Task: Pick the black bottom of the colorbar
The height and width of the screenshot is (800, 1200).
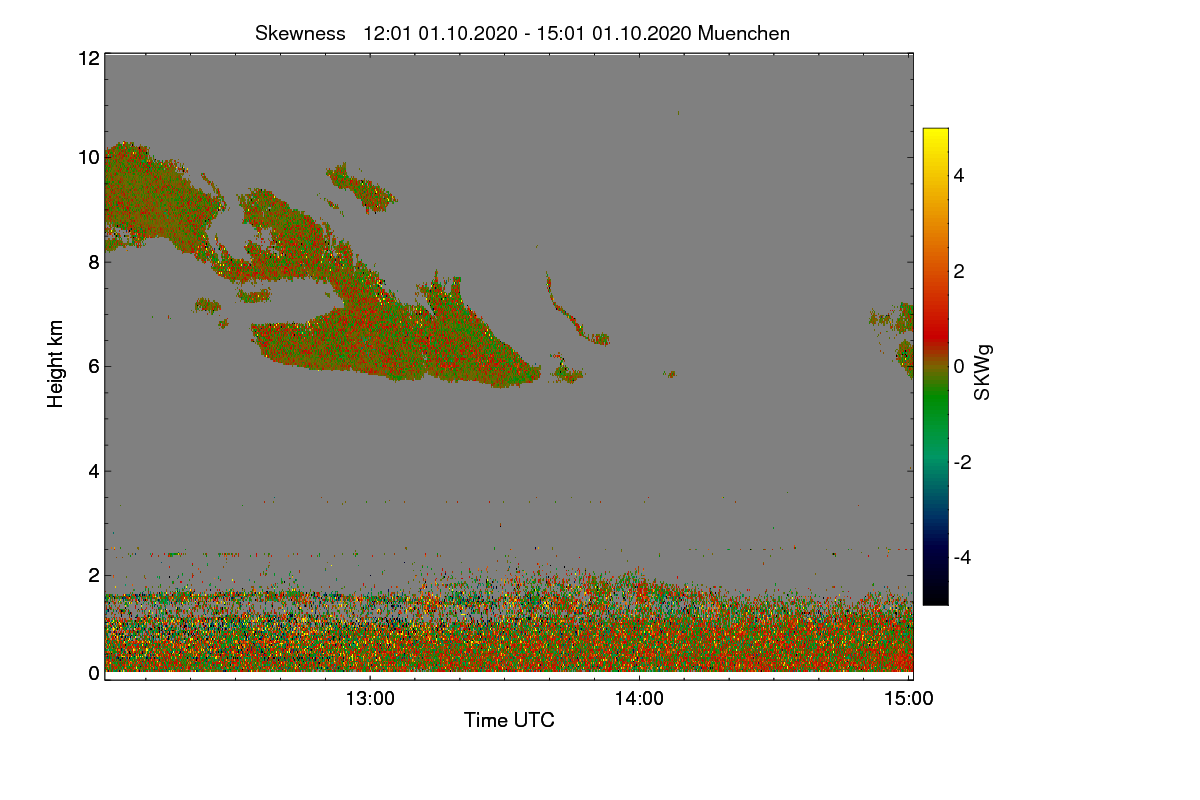Action: click(935, 597)
